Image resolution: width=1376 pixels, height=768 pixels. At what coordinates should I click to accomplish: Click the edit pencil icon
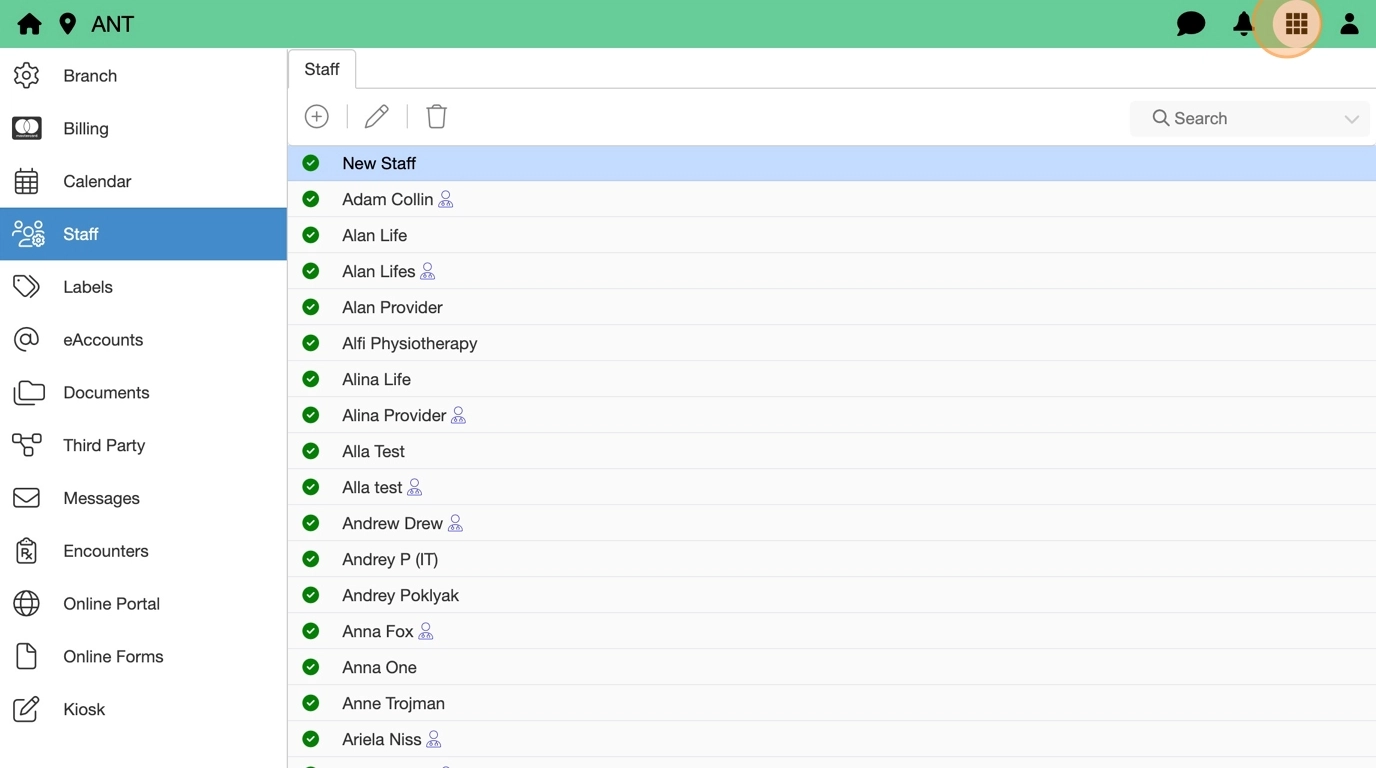point(377,117)
